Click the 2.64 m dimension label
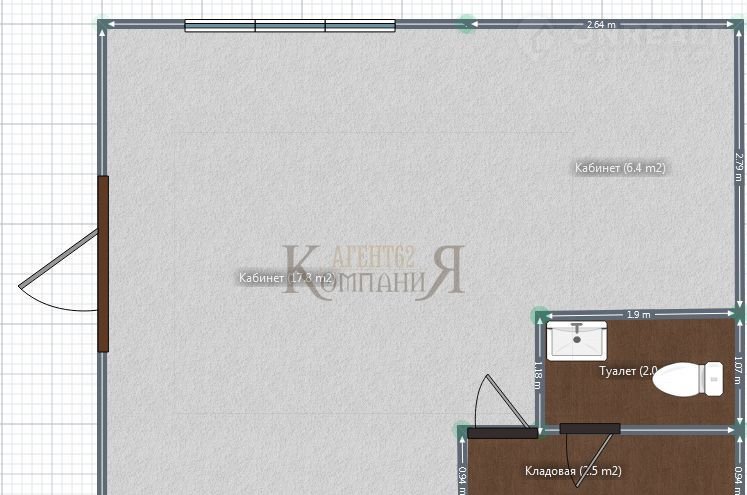Image resolution: width=747 pixels, height=495 pixels. coord(601,24)
